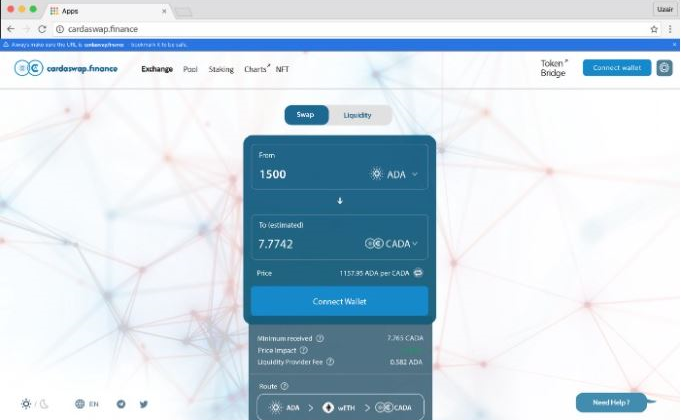Select the Swap tab

pyautogui.click(x=306, y=115)
